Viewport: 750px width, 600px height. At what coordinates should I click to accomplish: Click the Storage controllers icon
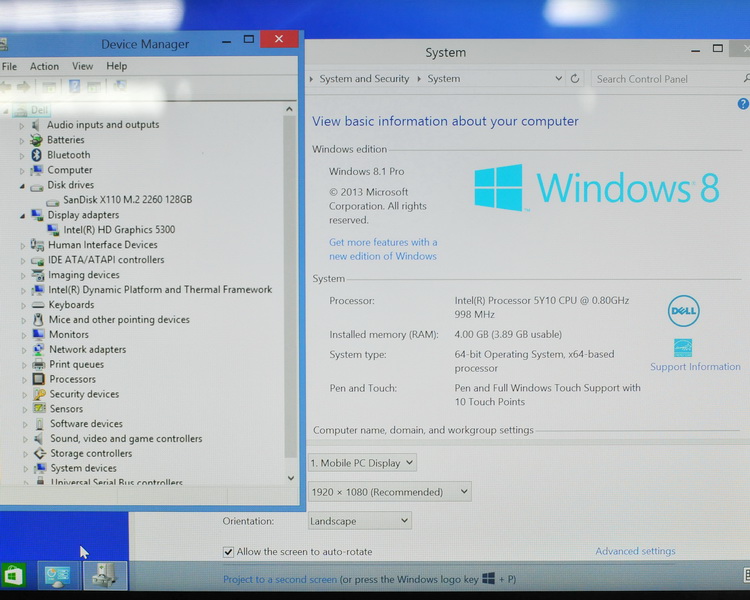(40, 453)
